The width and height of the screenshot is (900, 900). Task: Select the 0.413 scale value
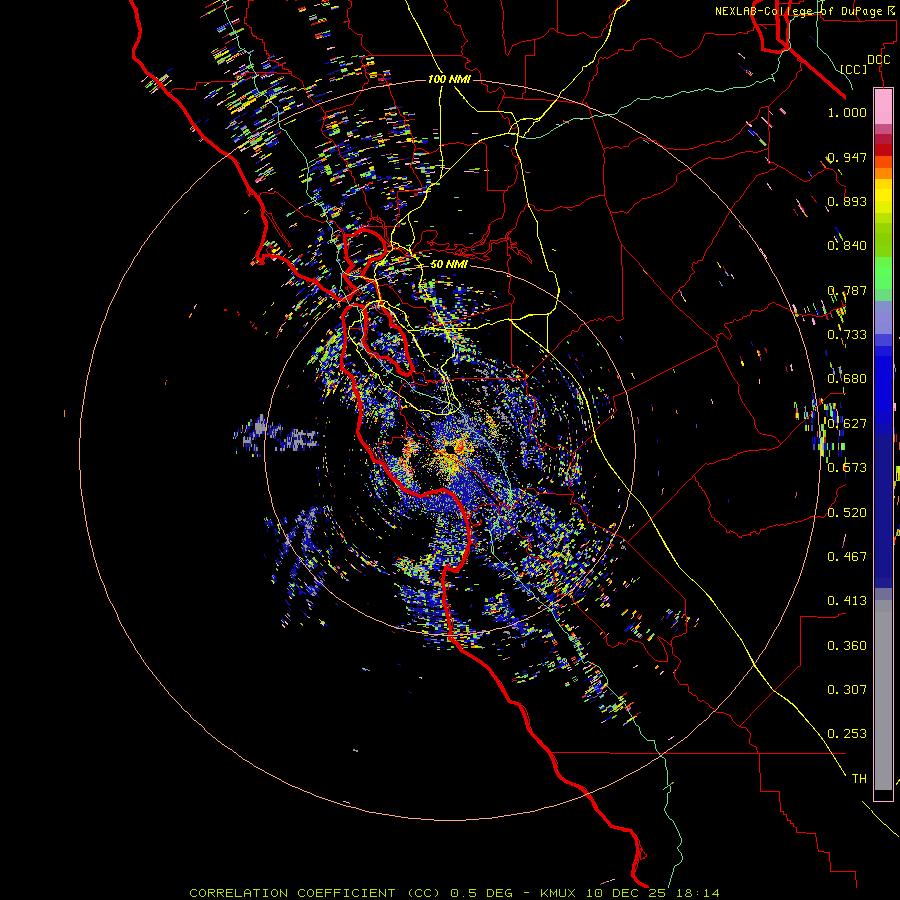847,601
